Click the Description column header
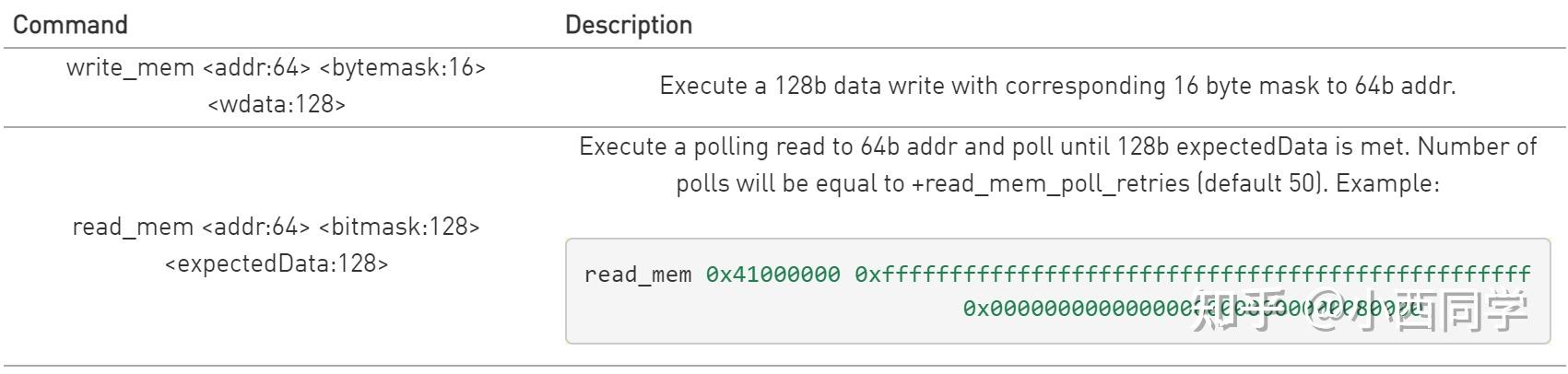Screen dimensions: 1568x374 click(x=628, y=25)
